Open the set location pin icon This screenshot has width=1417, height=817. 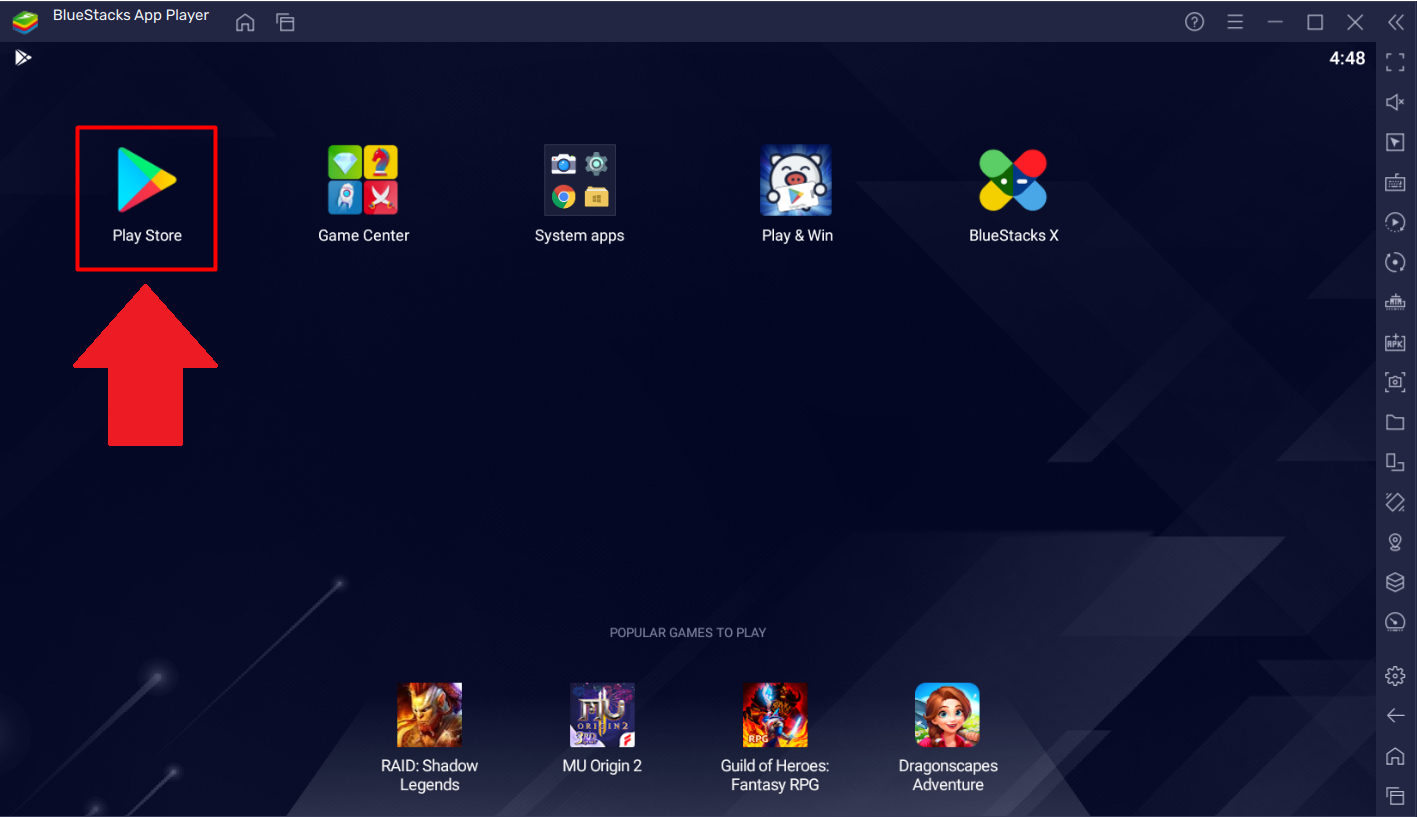1395,542
